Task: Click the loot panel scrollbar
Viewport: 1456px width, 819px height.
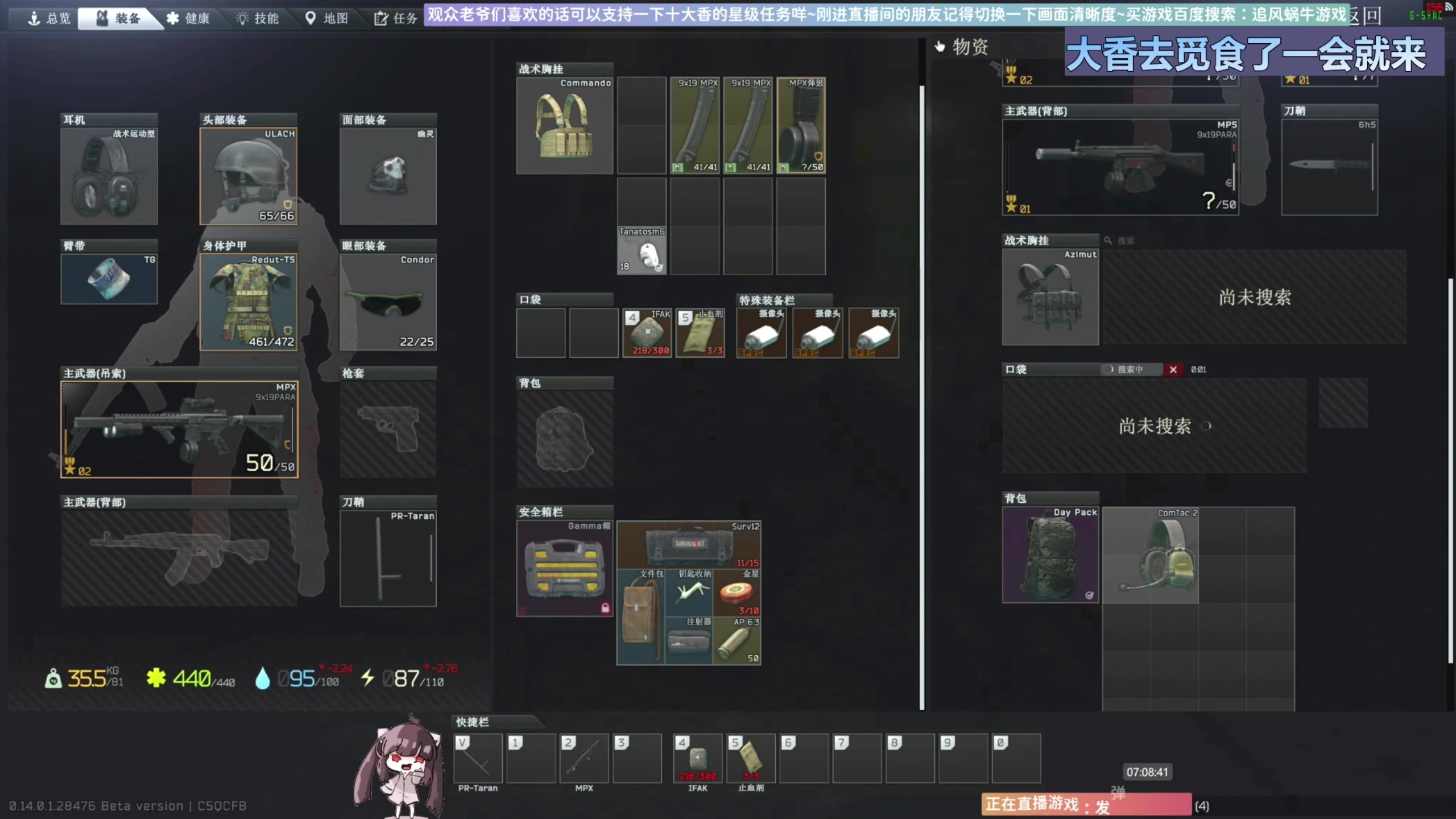Action: pos(1451,472)
